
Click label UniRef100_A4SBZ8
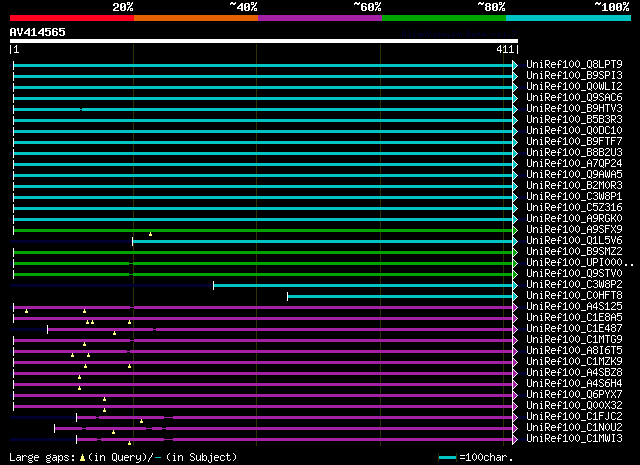click(574, 373)
